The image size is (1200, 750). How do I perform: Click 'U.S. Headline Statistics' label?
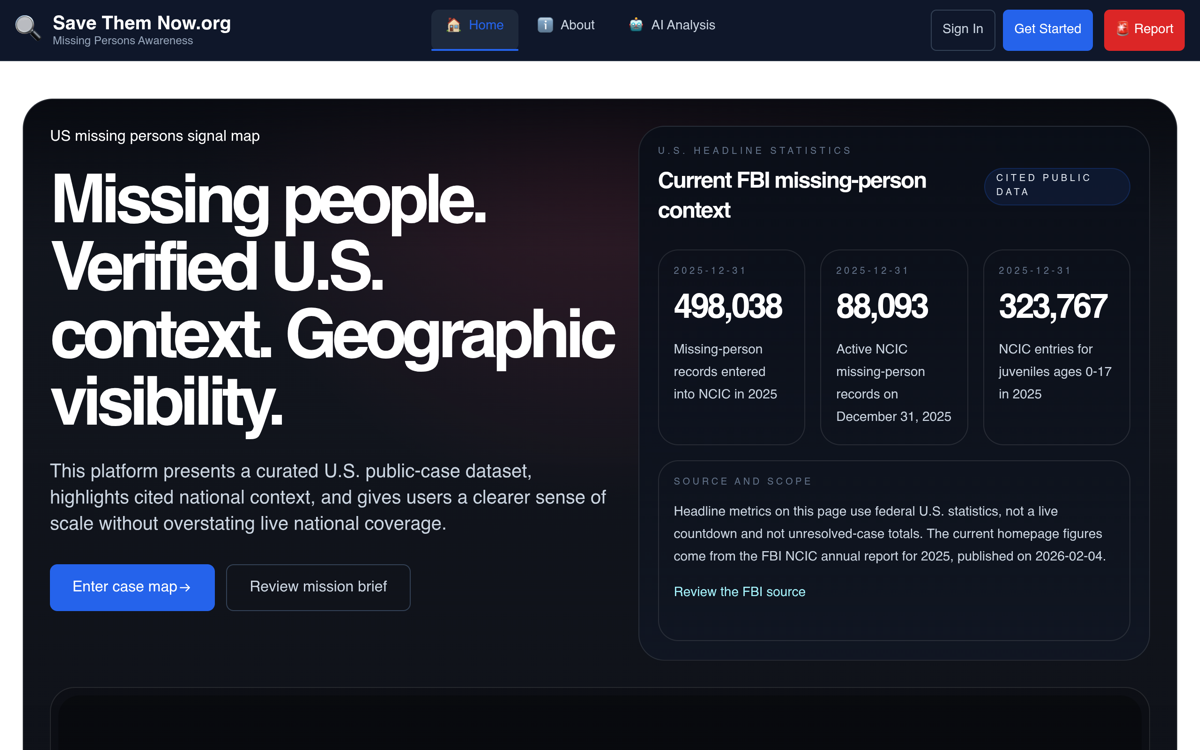click(755, 151)
